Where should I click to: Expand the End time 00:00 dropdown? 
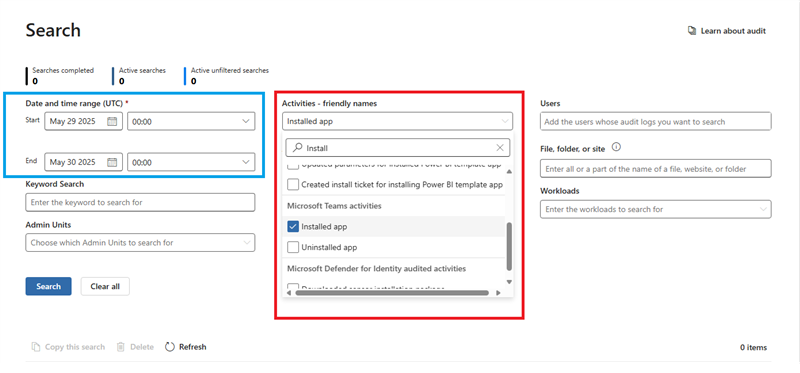pyautogui.click(x=191, y=162)
